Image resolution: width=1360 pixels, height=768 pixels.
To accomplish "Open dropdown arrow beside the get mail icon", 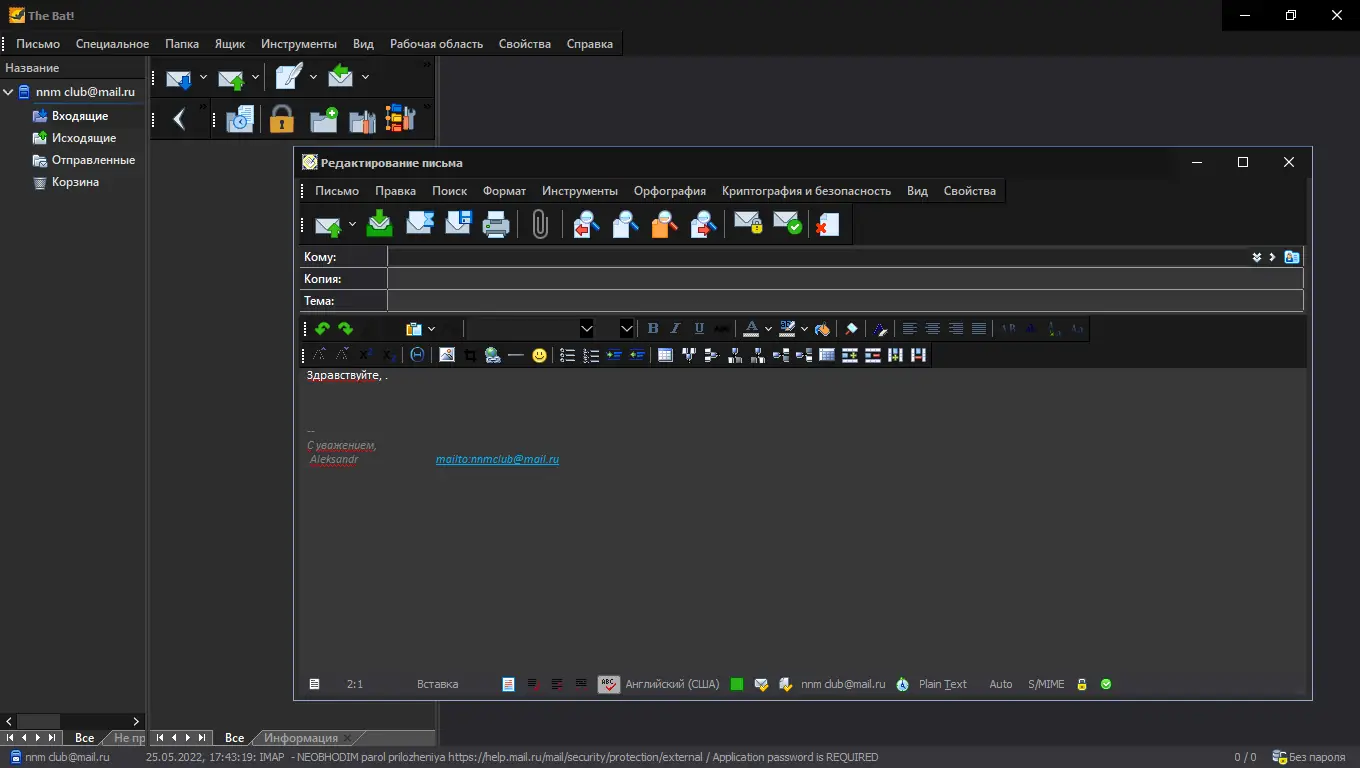I will coord(203,77).
